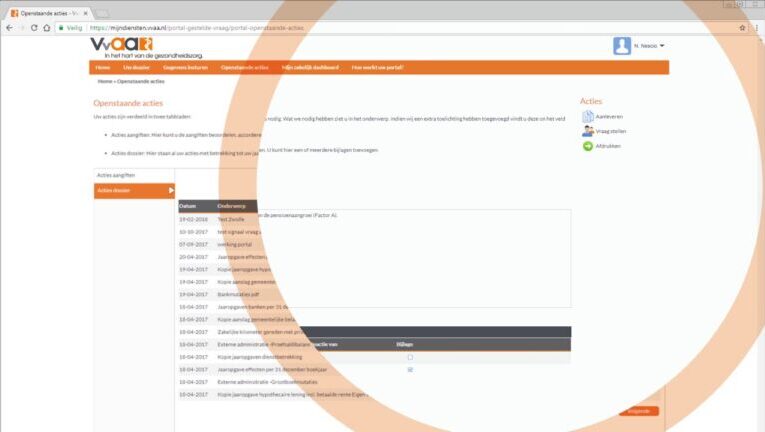Open the Home menu item

102,67
